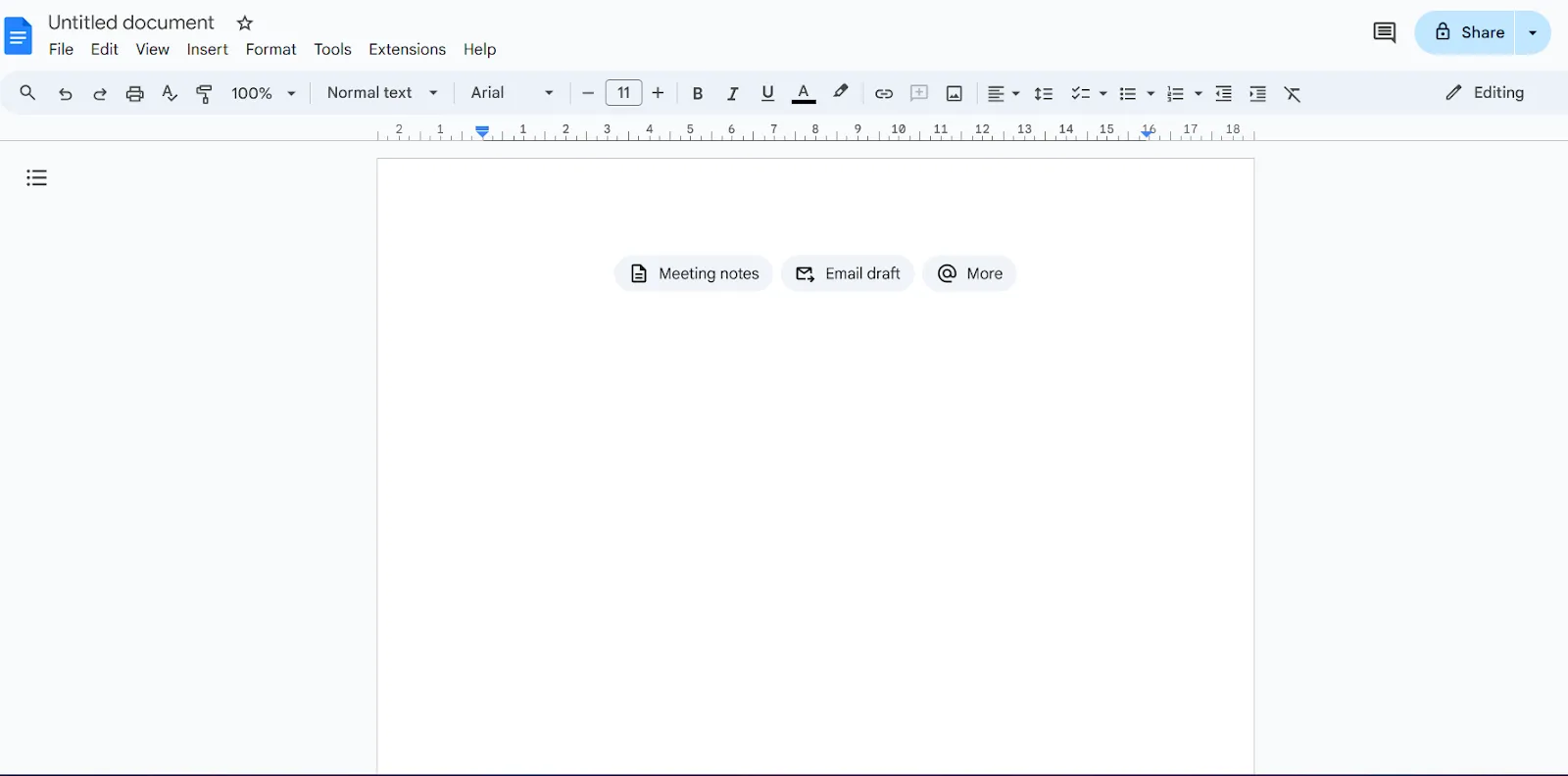Open the Extensions menu
The width and height of the screenshot is (1568, 776).
coord(407,49)
